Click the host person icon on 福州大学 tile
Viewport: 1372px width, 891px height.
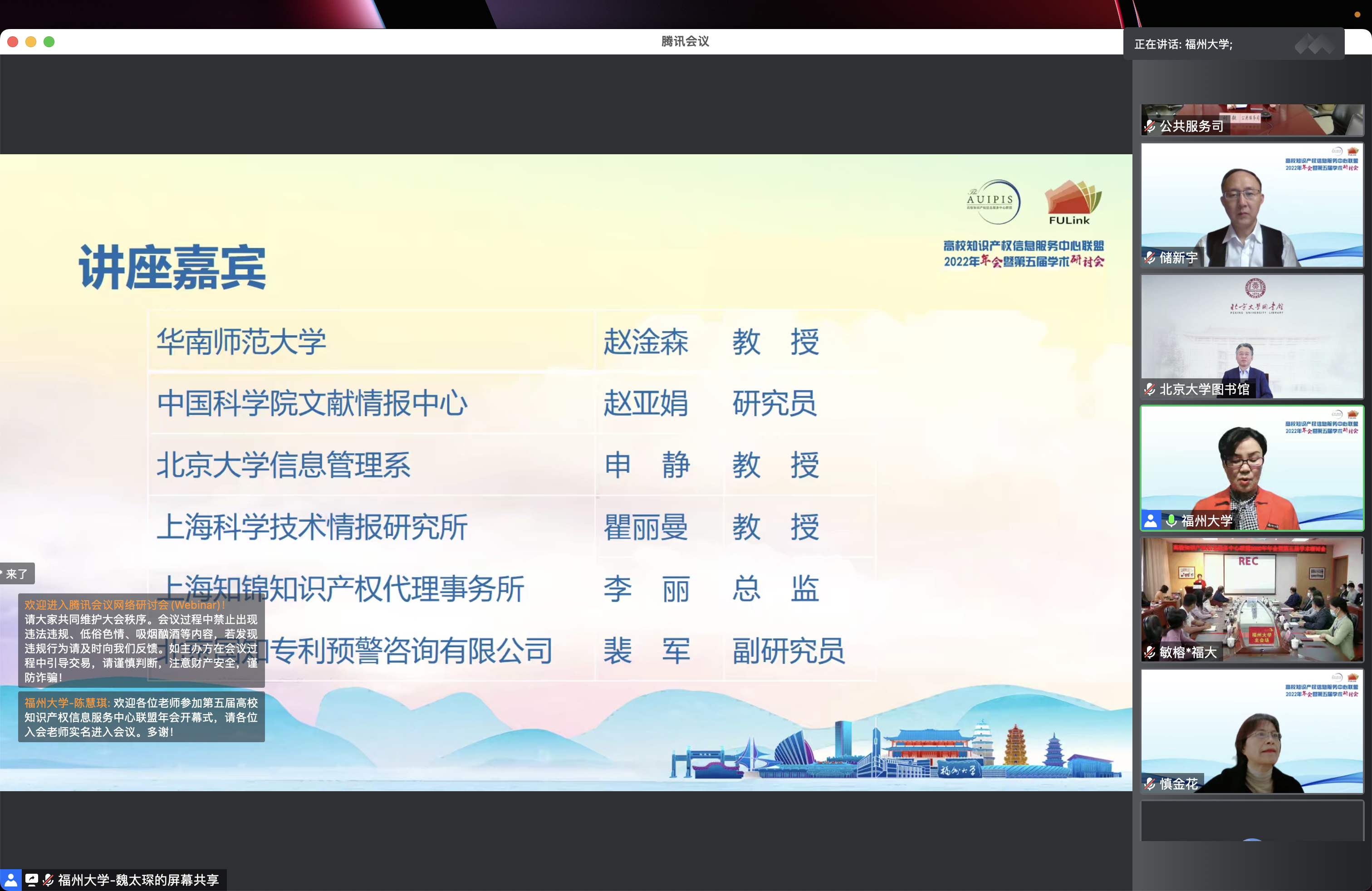(x=1151, y=521)
